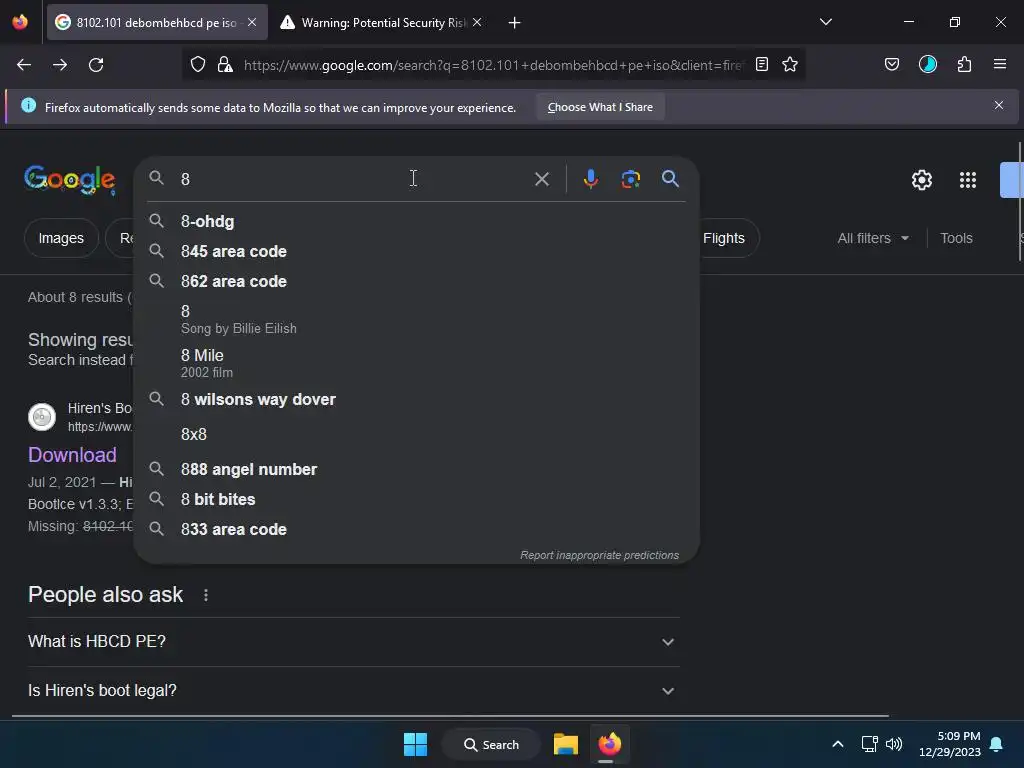The height and width of the screenshot is (768, 1024).
Task: Expand What is HBCD PE? question
Action: click(x=353, y=641)
